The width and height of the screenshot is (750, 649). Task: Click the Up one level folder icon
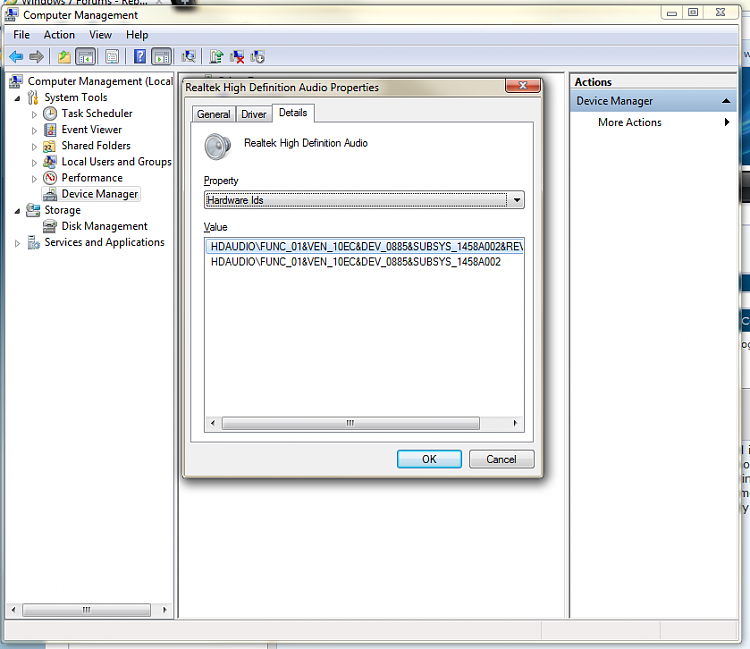64,57
